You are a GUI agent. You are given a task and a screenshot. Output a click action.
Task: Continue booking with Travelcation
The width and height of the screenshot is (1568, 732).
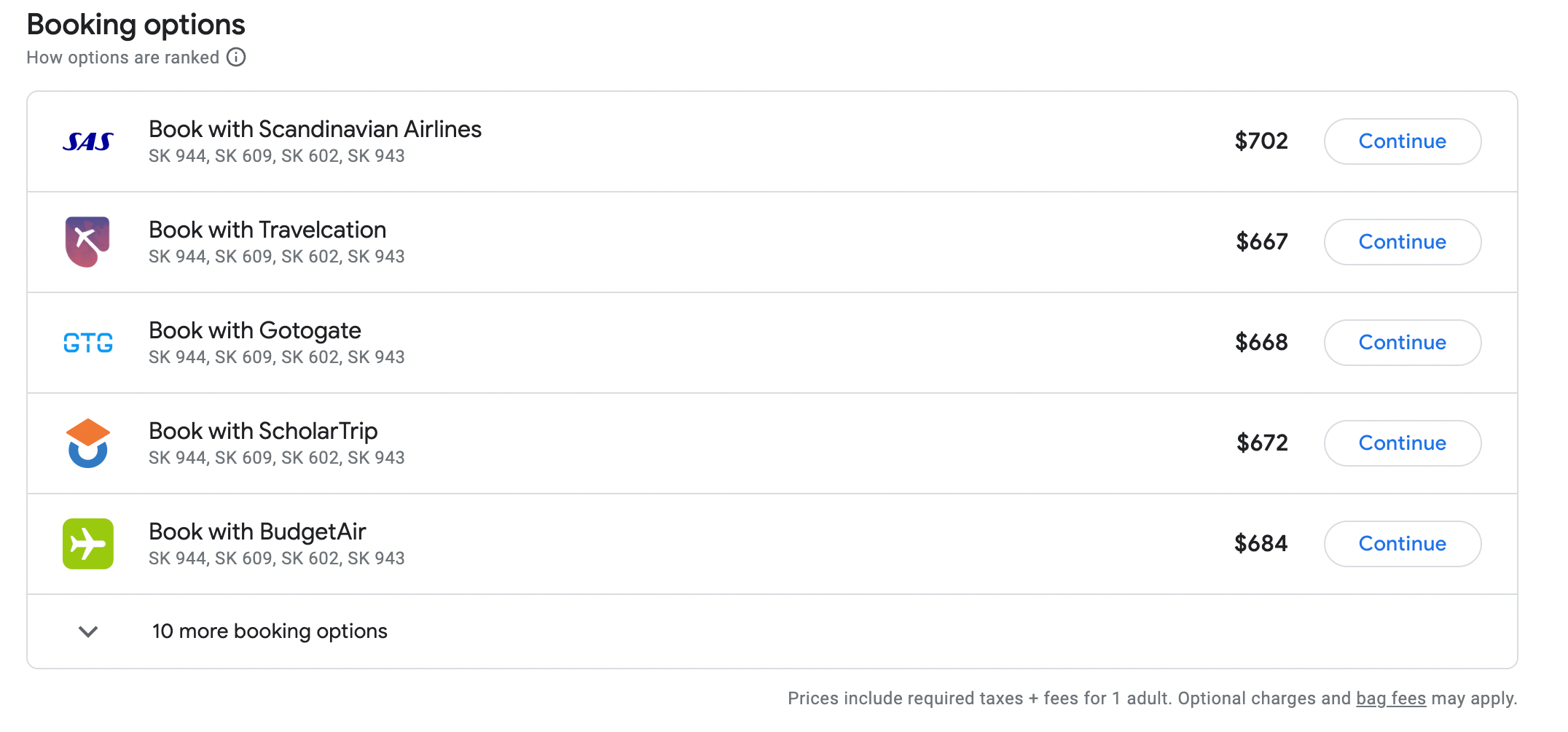click(1402, 242)
